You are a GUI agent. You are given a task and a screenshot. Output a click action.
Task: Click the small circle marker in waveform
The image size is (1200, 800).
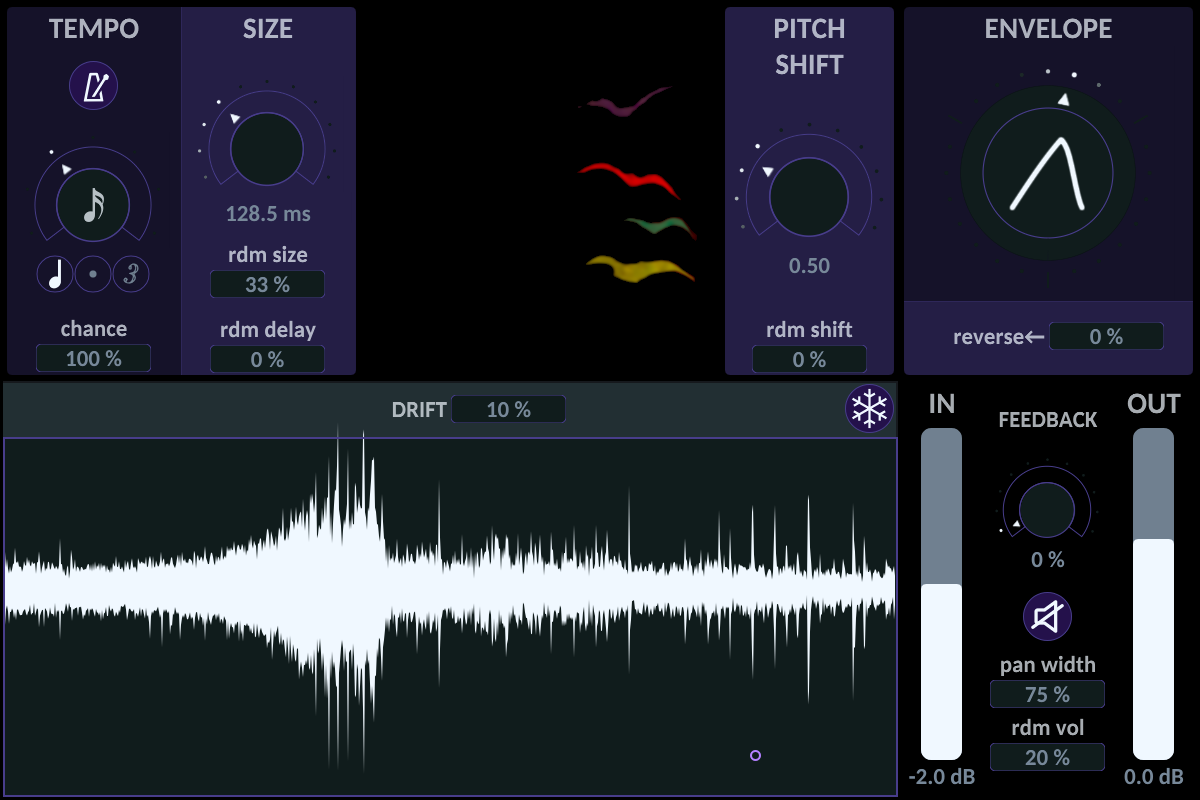755,755
